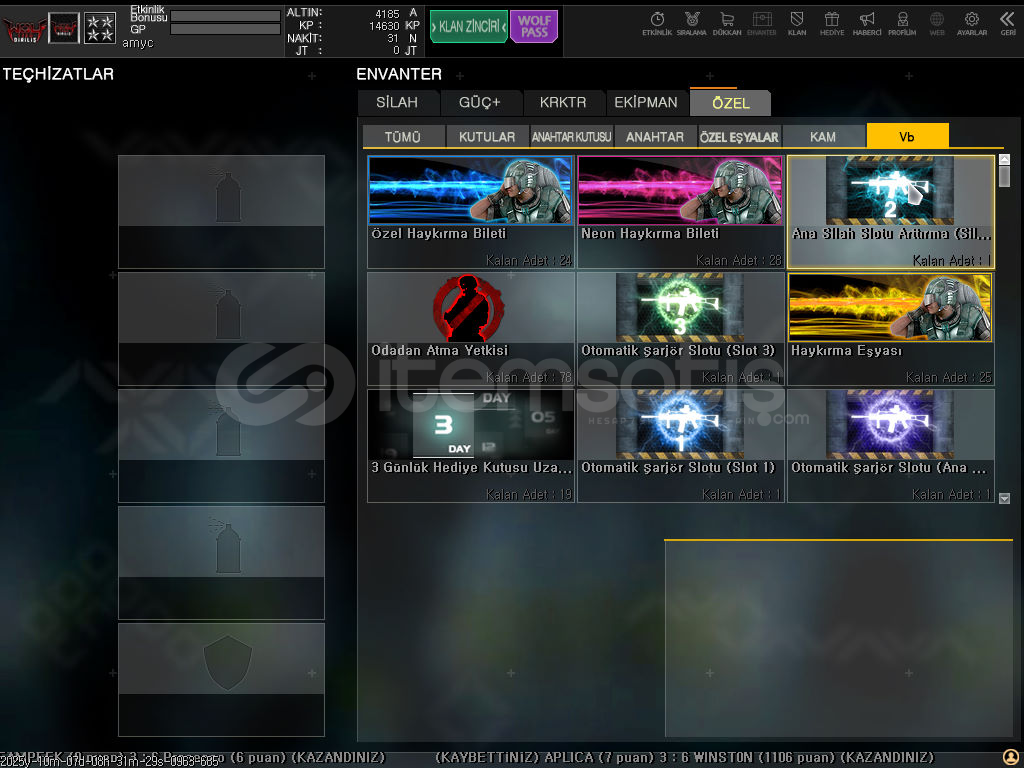Select the Neon Haykırma Bileti item
This screenshot has height=768, width=1024.
click(x=680, y=211)
